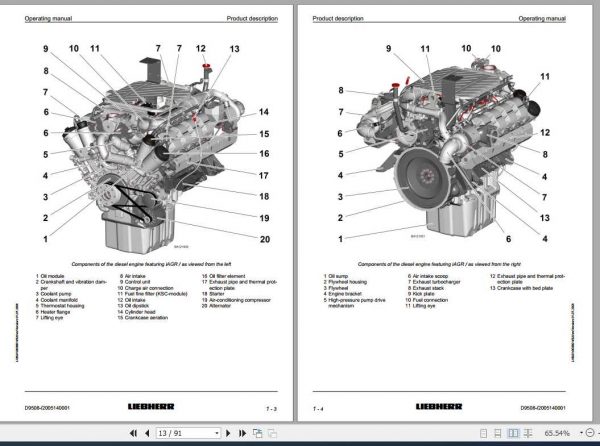Go to previous view button

tap(258, 433)
